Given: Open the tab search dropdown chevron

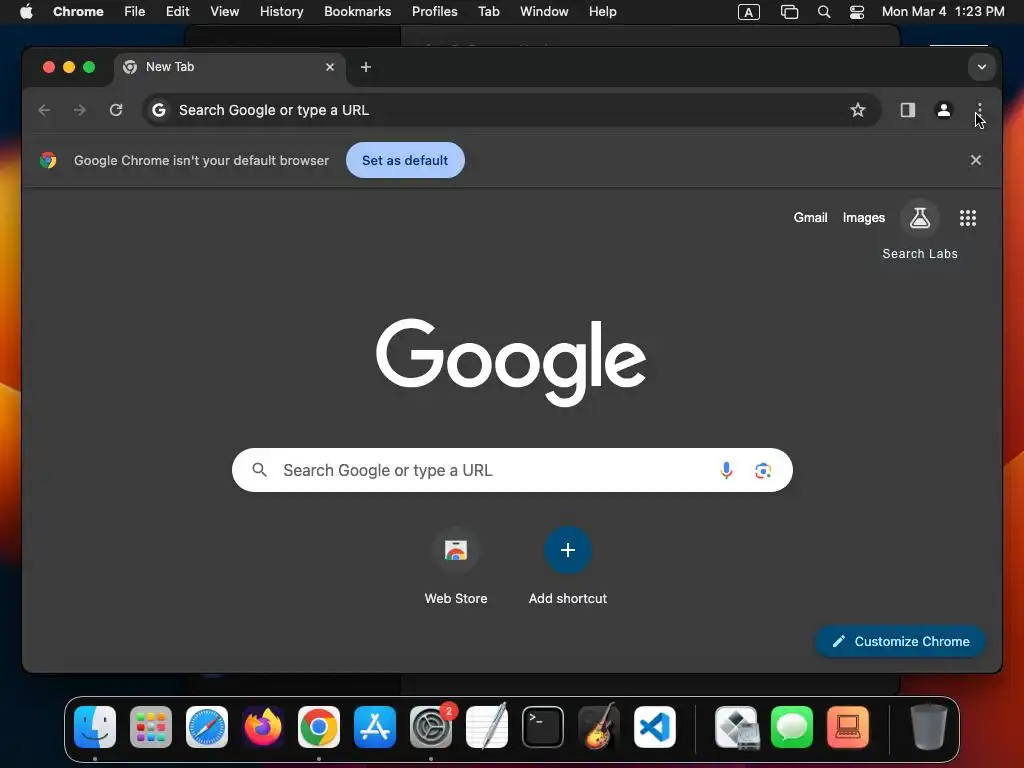Looking at the screenshot, I should tap(981, 67).
